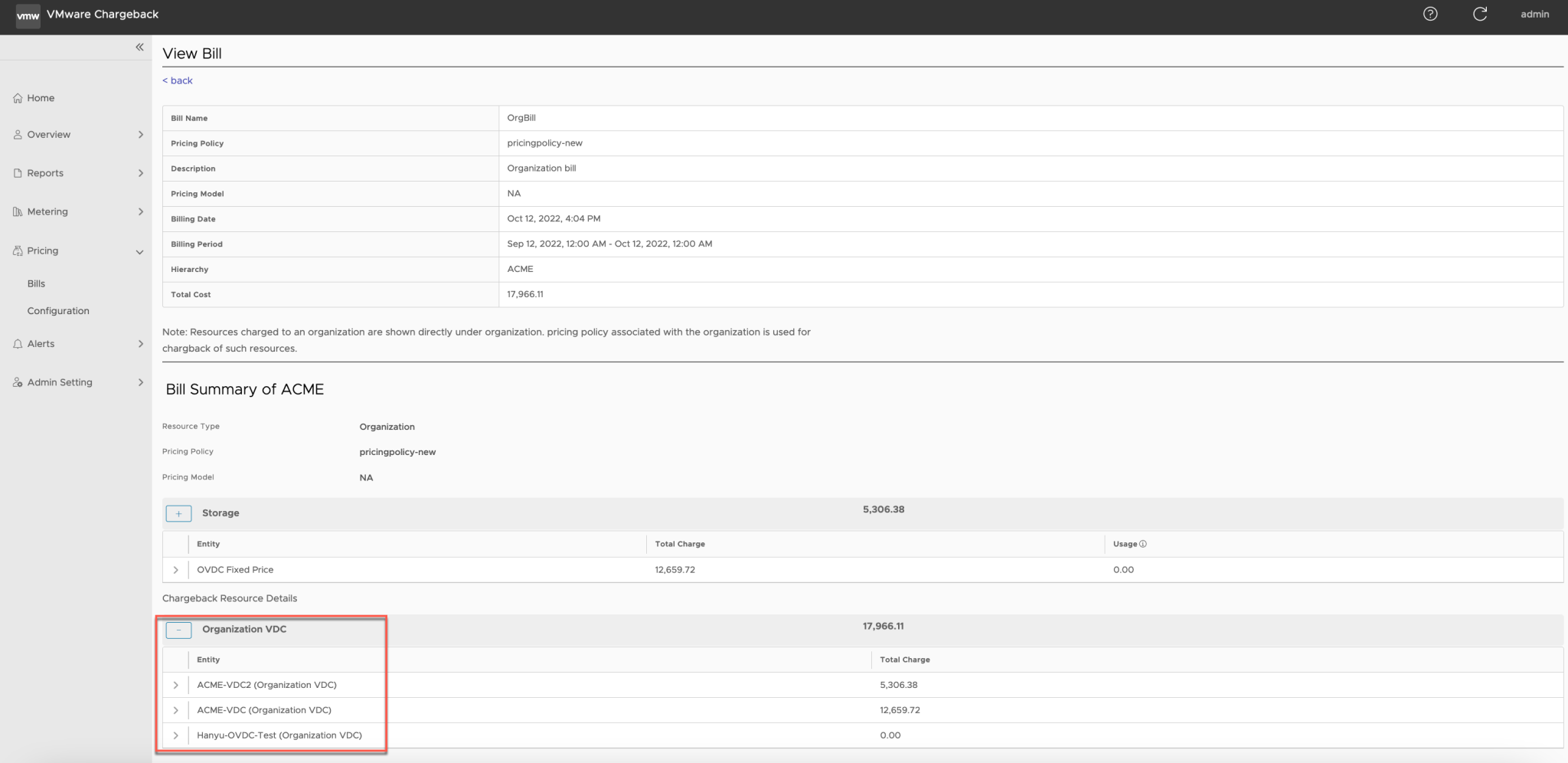Open the Metering section icon
This screenshot has height=763, width=1568.
(17, 211)
